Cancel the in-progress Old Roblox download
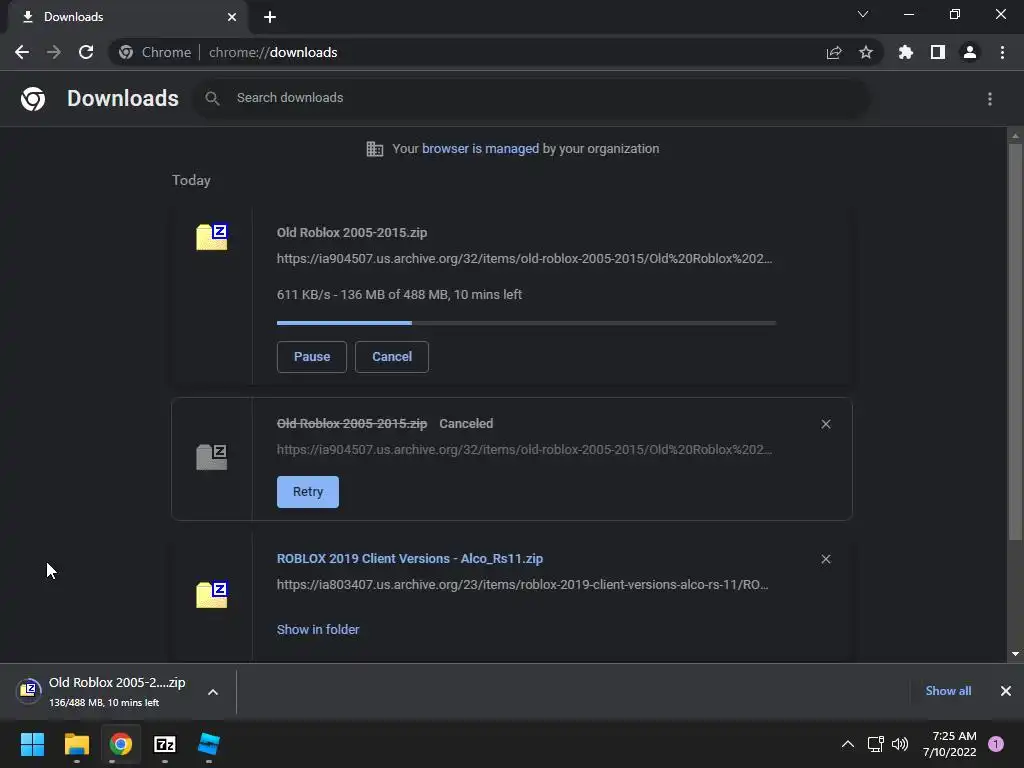Image resolution: width=1024 pixels, height=768 pixels. pos(392,357)
